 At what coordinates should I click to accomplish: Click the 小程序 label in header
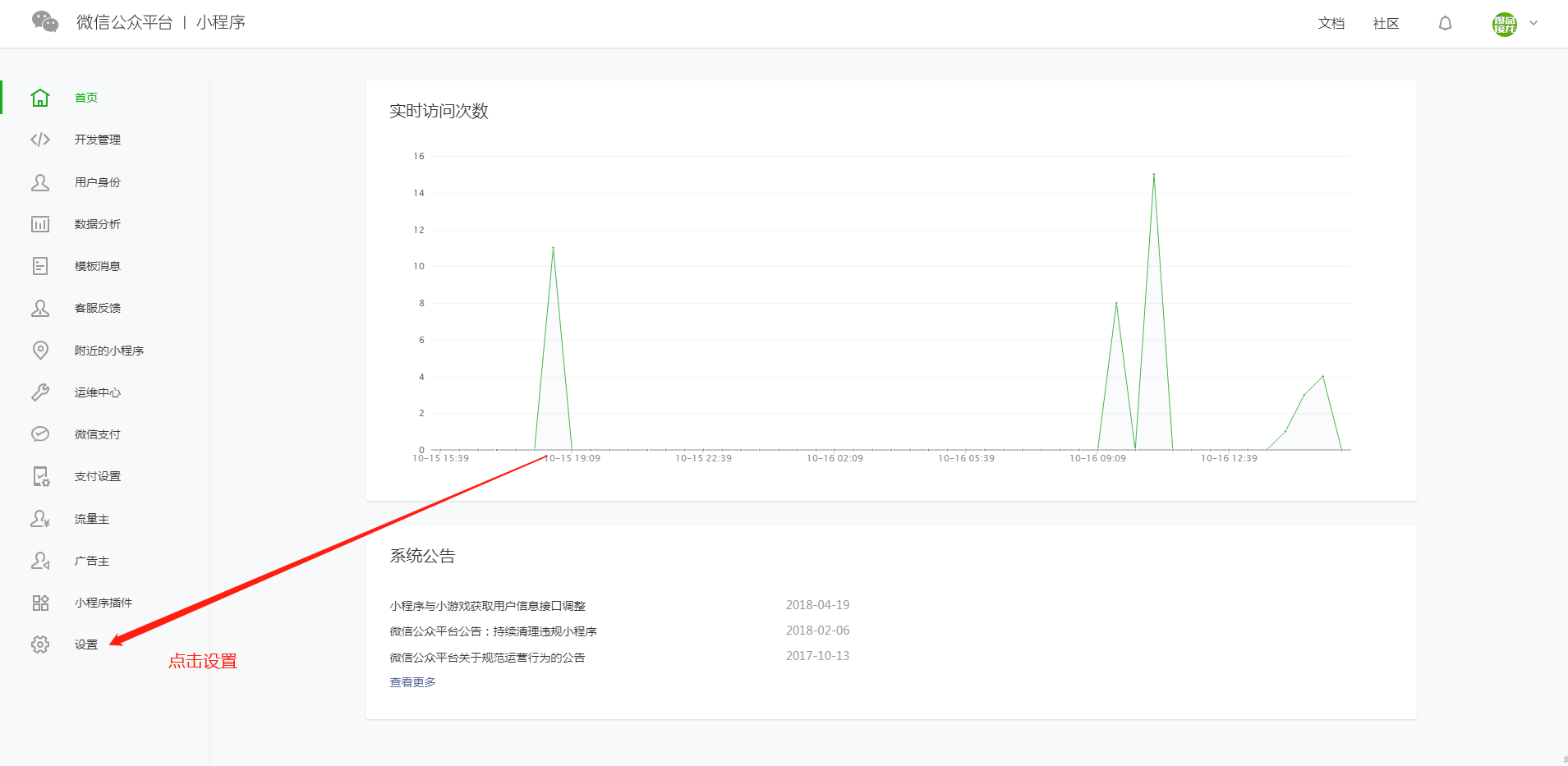(x=221, y=22)
